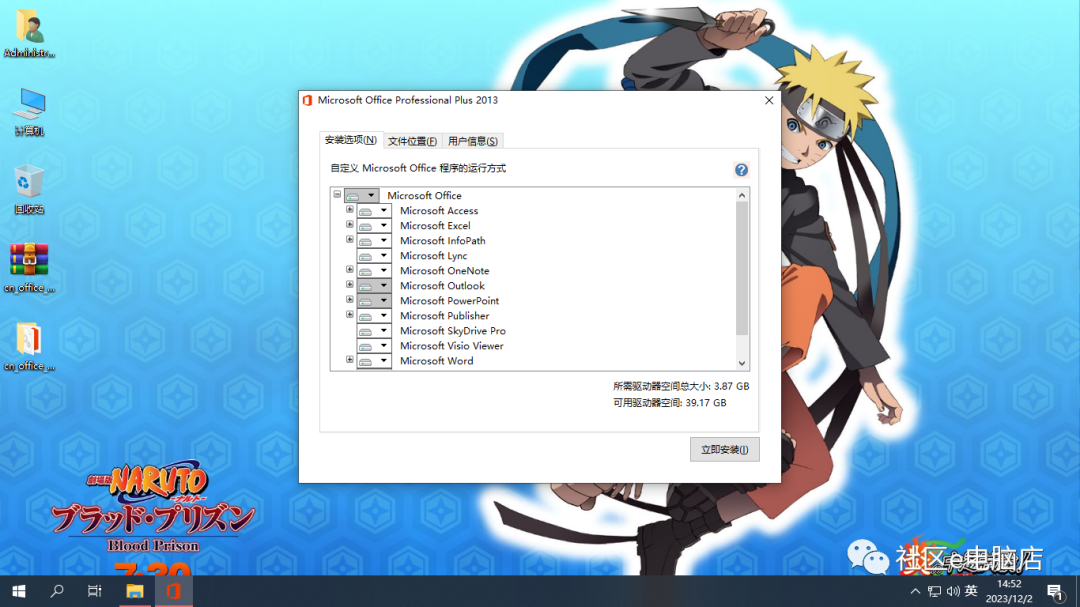Select the Microsoft Visio Viewer label
The height and width of the screenshot is (607, 1080).
click(452, 346)
